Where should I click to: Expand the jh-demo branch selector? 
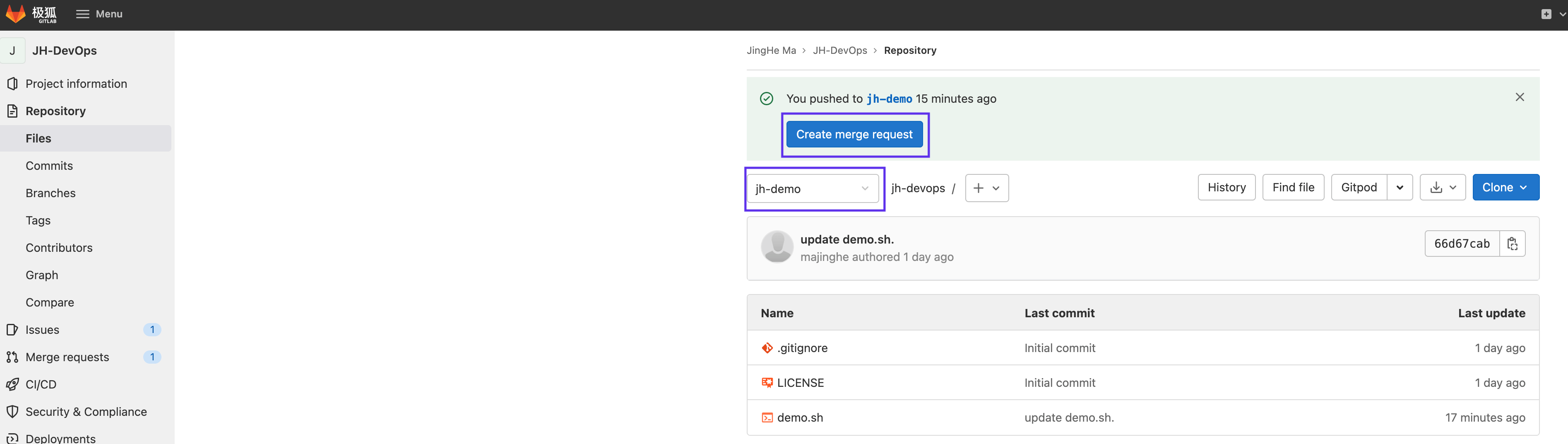coord(812,189)
